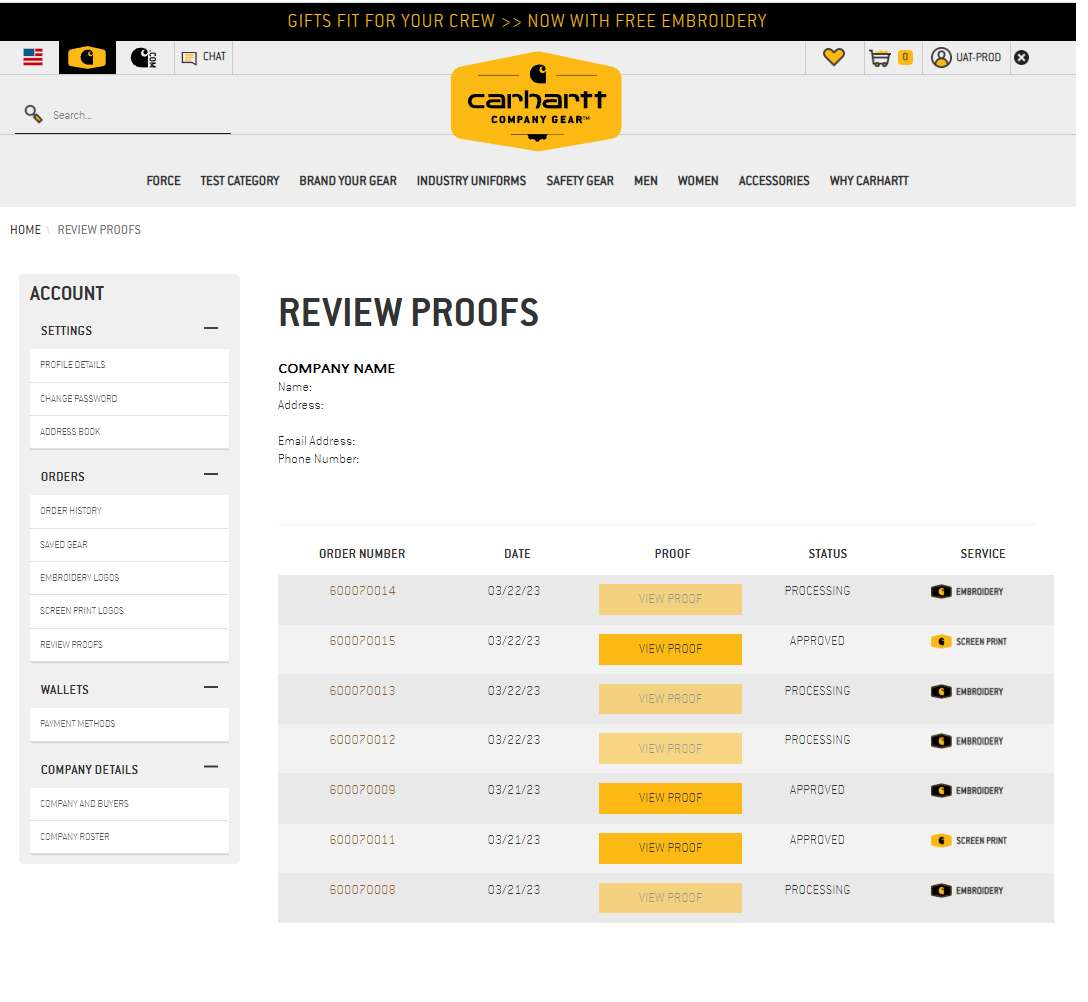Go to Home breadcrumb

click(25, 230)
